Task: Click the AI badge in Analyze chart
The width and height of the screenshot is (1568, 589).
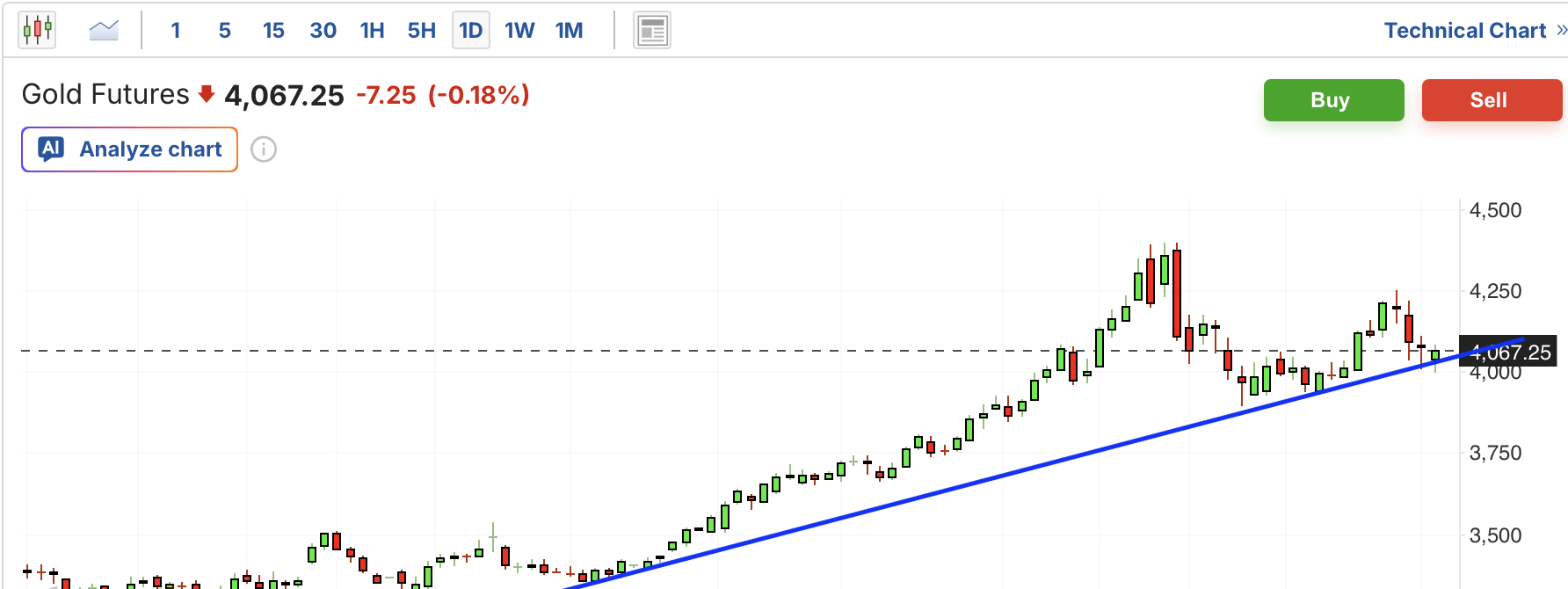Action: click(51, 149)
